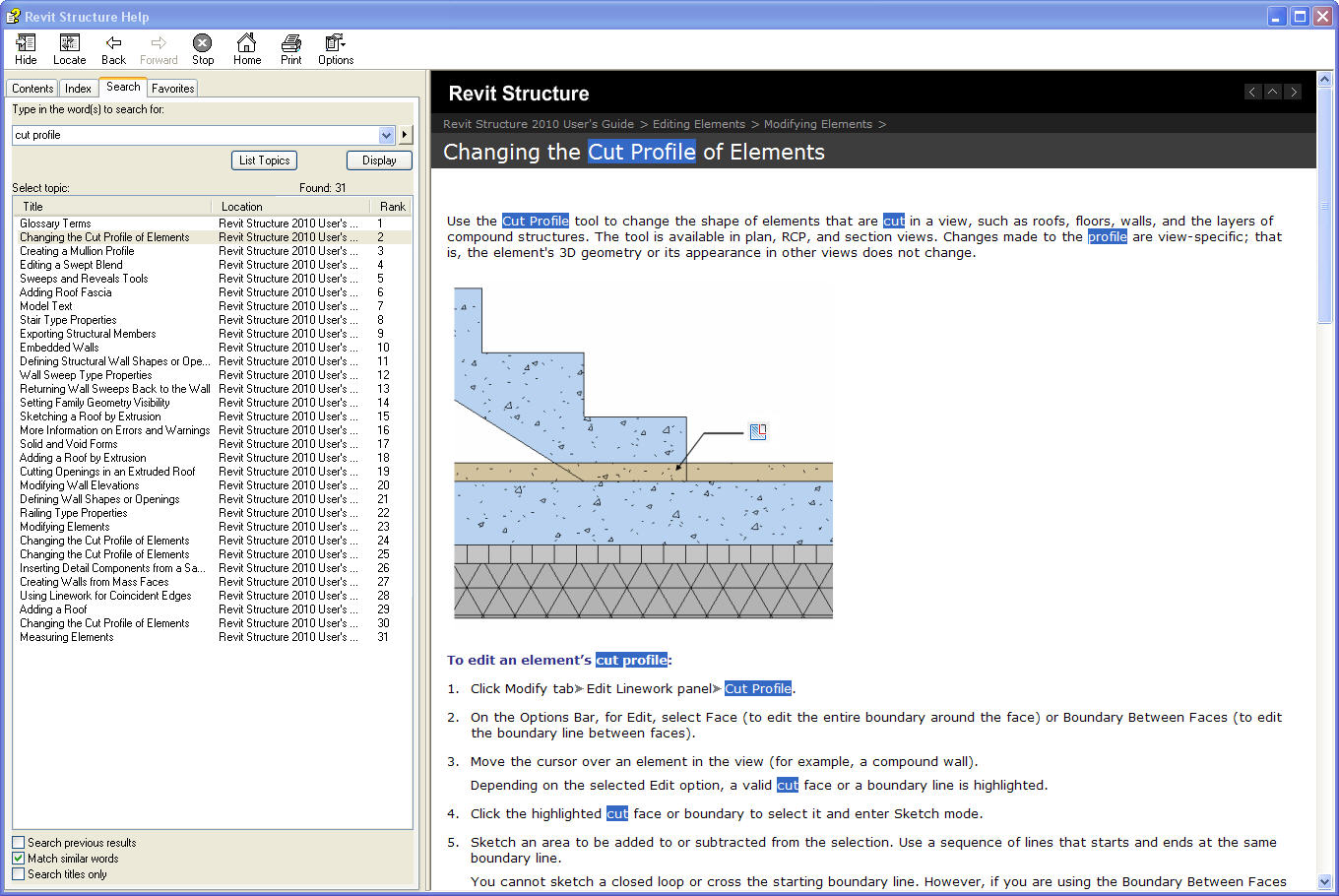Image resolution: width=1339 pixels, height=896 pixels.
Task: Select the Measuring Elements result
Action: coord(66,637)
